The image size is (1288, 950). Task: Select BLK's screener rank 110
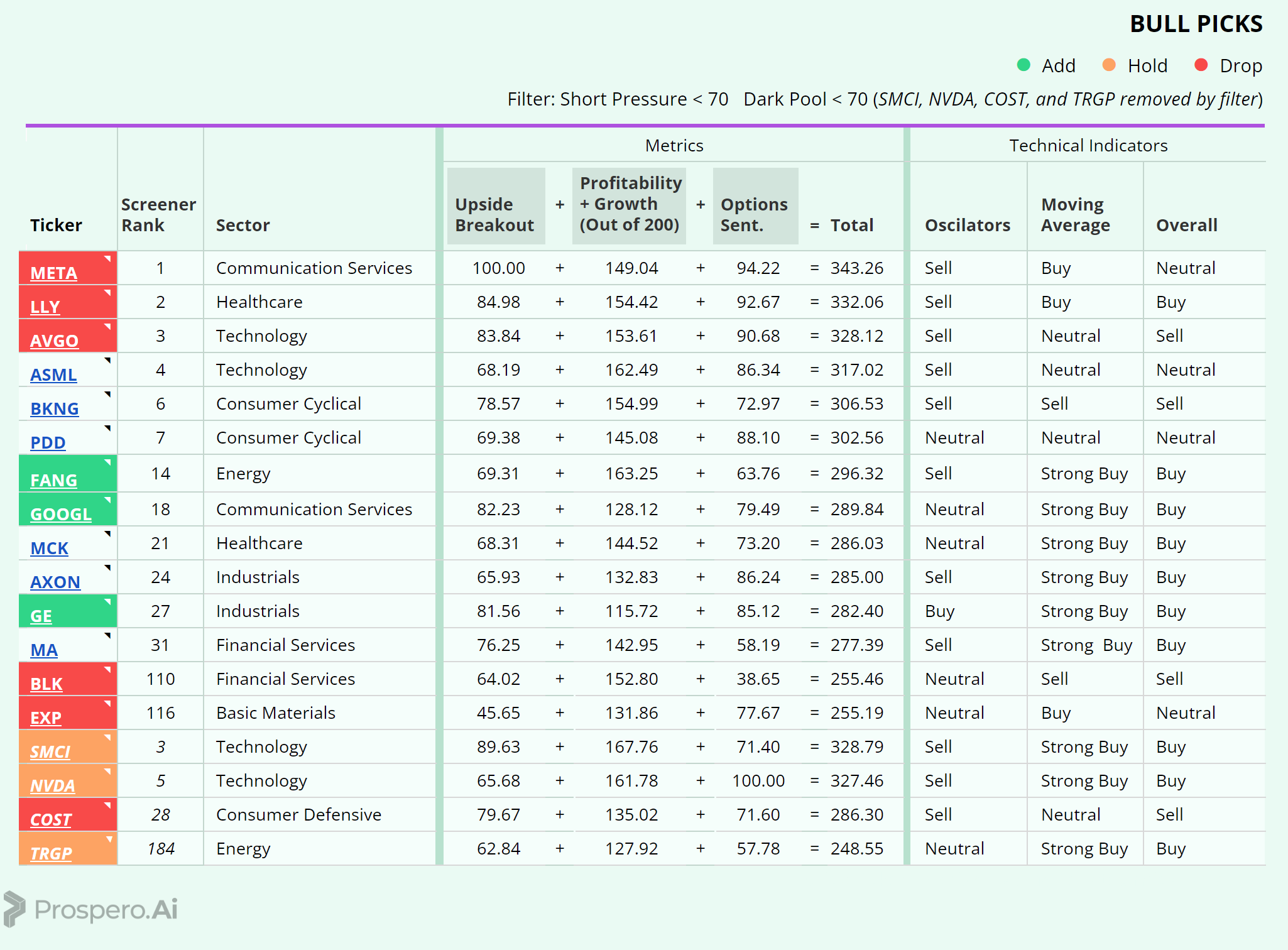[161, 679]
